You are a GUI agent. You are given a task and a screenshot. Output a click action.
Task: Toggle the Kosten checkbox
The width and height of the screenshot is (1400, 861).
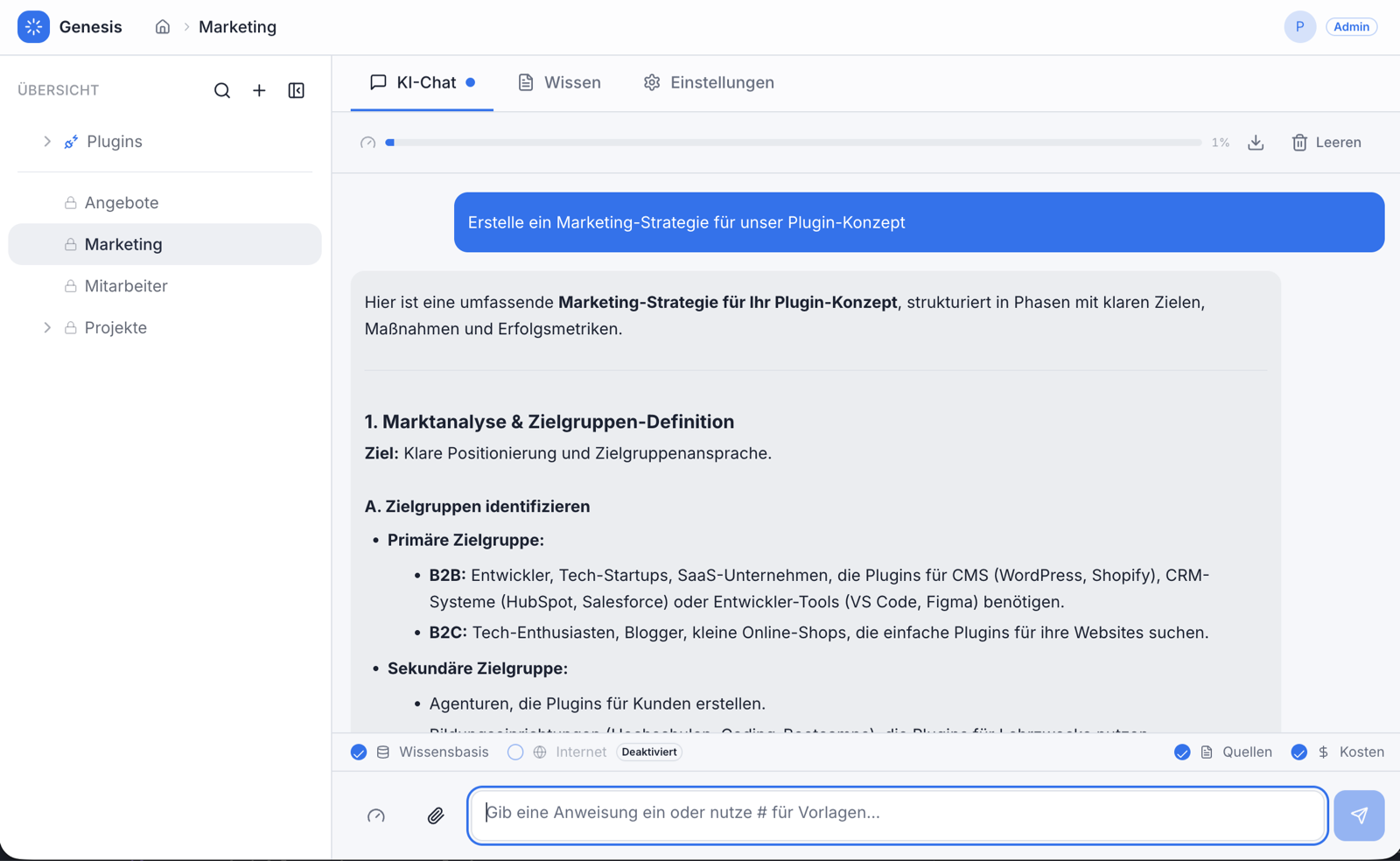1299,752
